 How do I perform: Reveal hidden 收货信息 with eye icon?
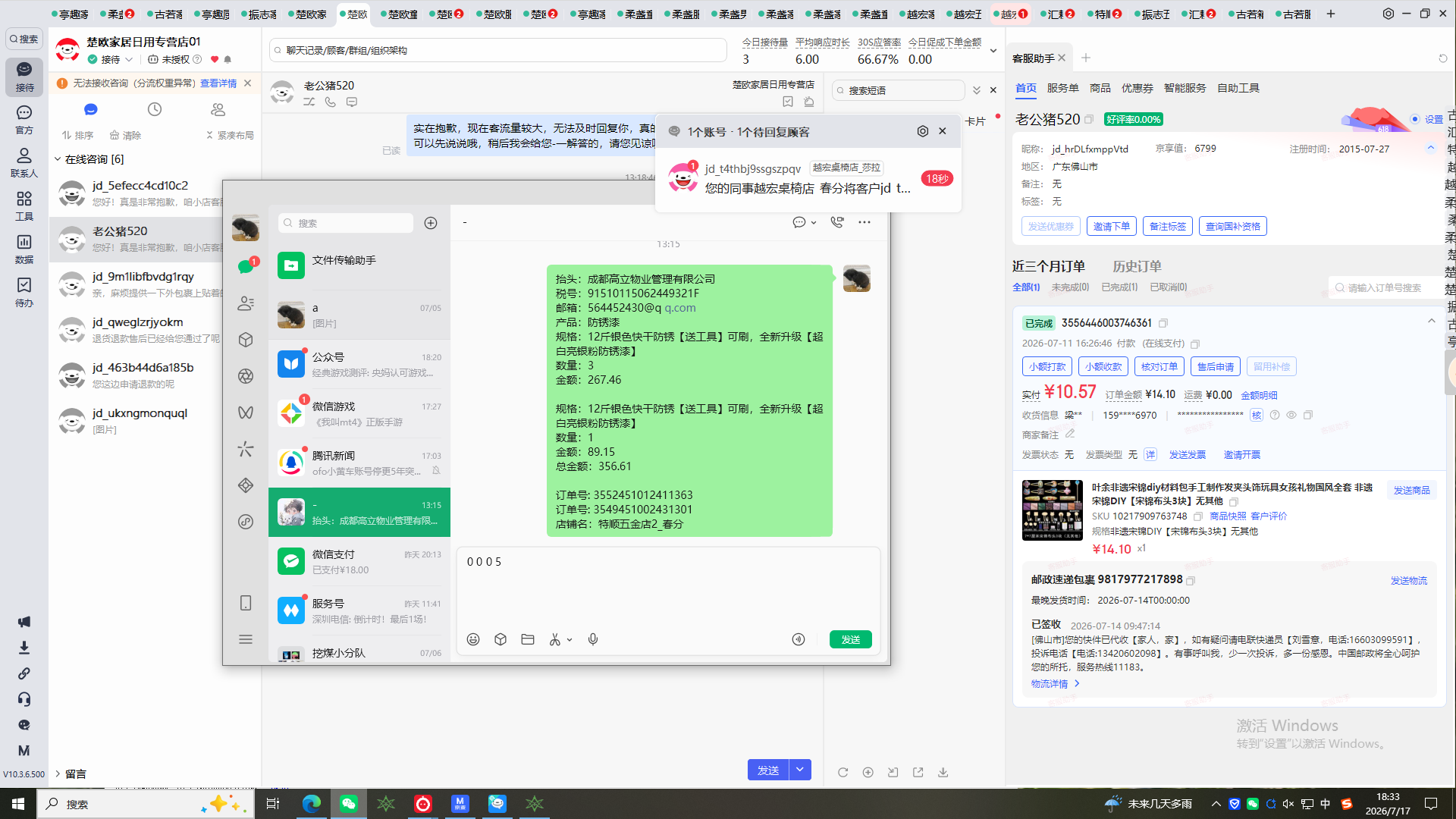coord(1291,415)
